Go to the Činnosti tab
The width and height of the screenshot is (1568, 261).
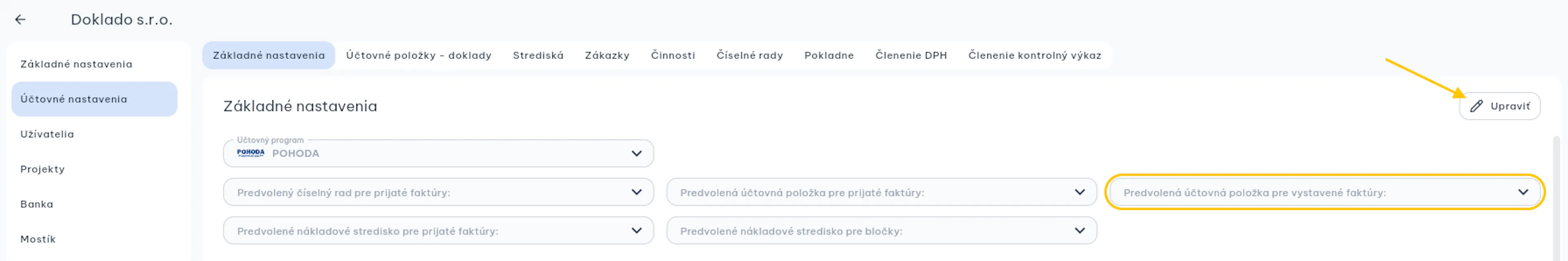(x=673, y=56)
